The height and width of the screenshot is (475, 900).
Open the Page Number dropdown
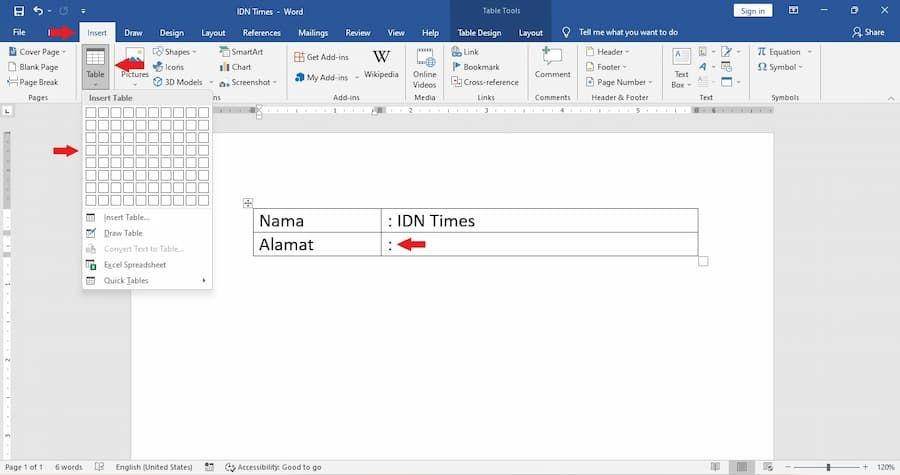pyautogui.click(x=619, y=82)
